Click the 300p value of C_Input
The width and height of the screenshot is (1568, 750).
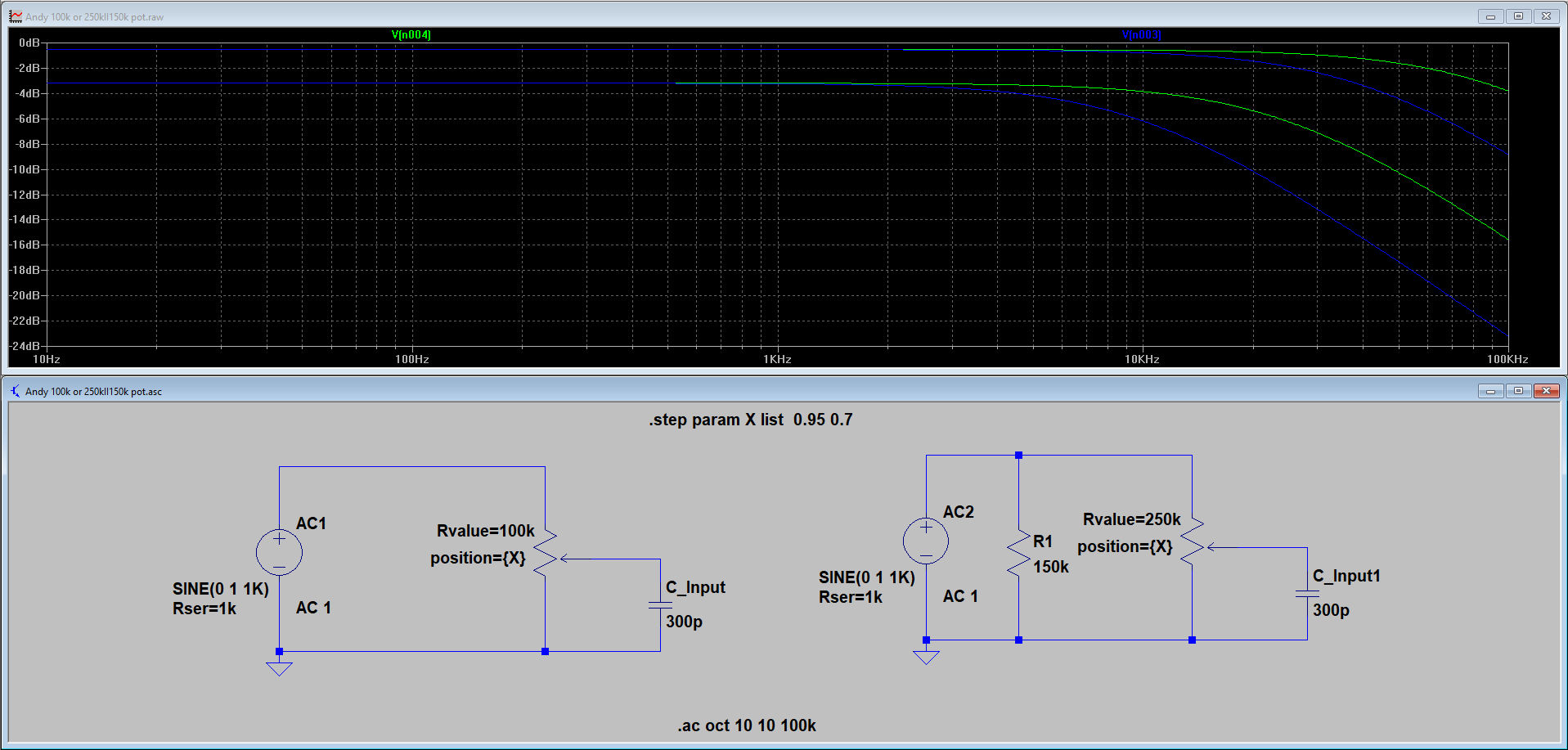684,622
